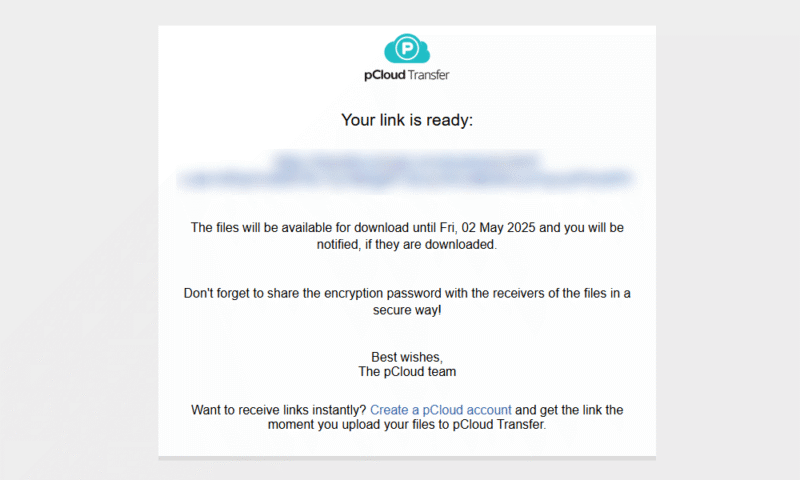Click the line mentioning upload your files
This screenshot has height=480, width=800.
(x=407, y=424)
